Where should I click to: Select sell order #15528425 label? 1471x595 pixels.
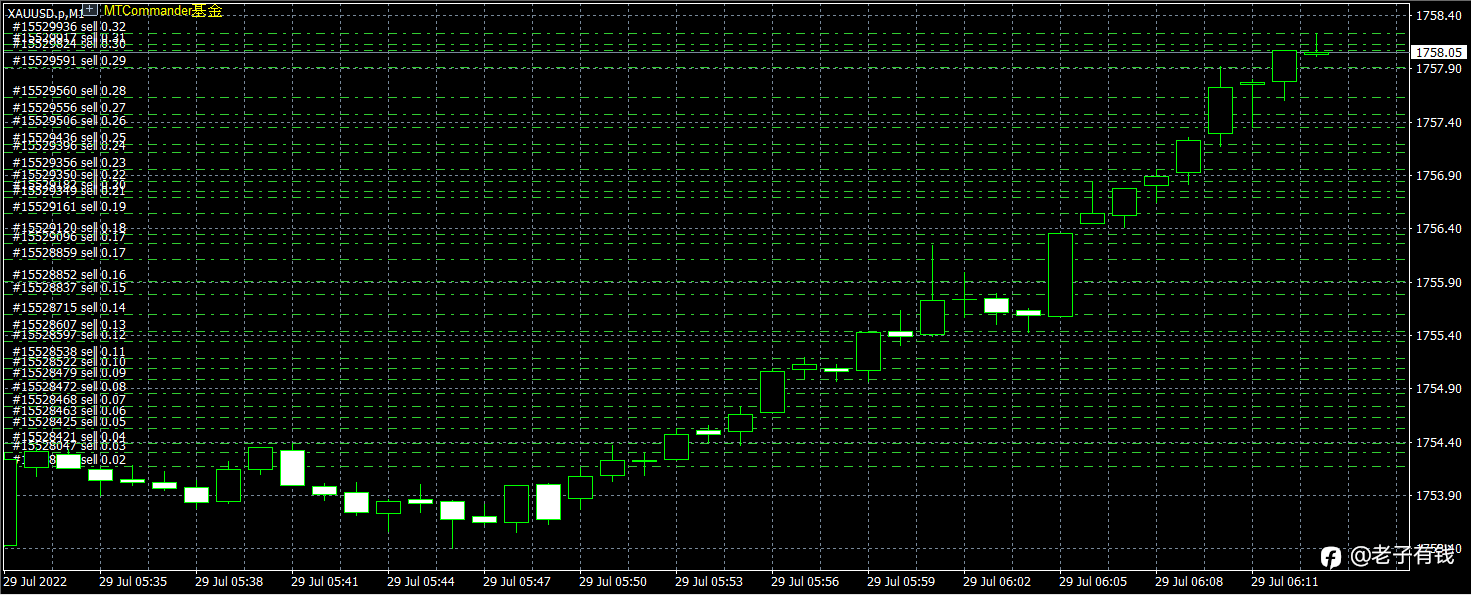[x=69, y=422]
